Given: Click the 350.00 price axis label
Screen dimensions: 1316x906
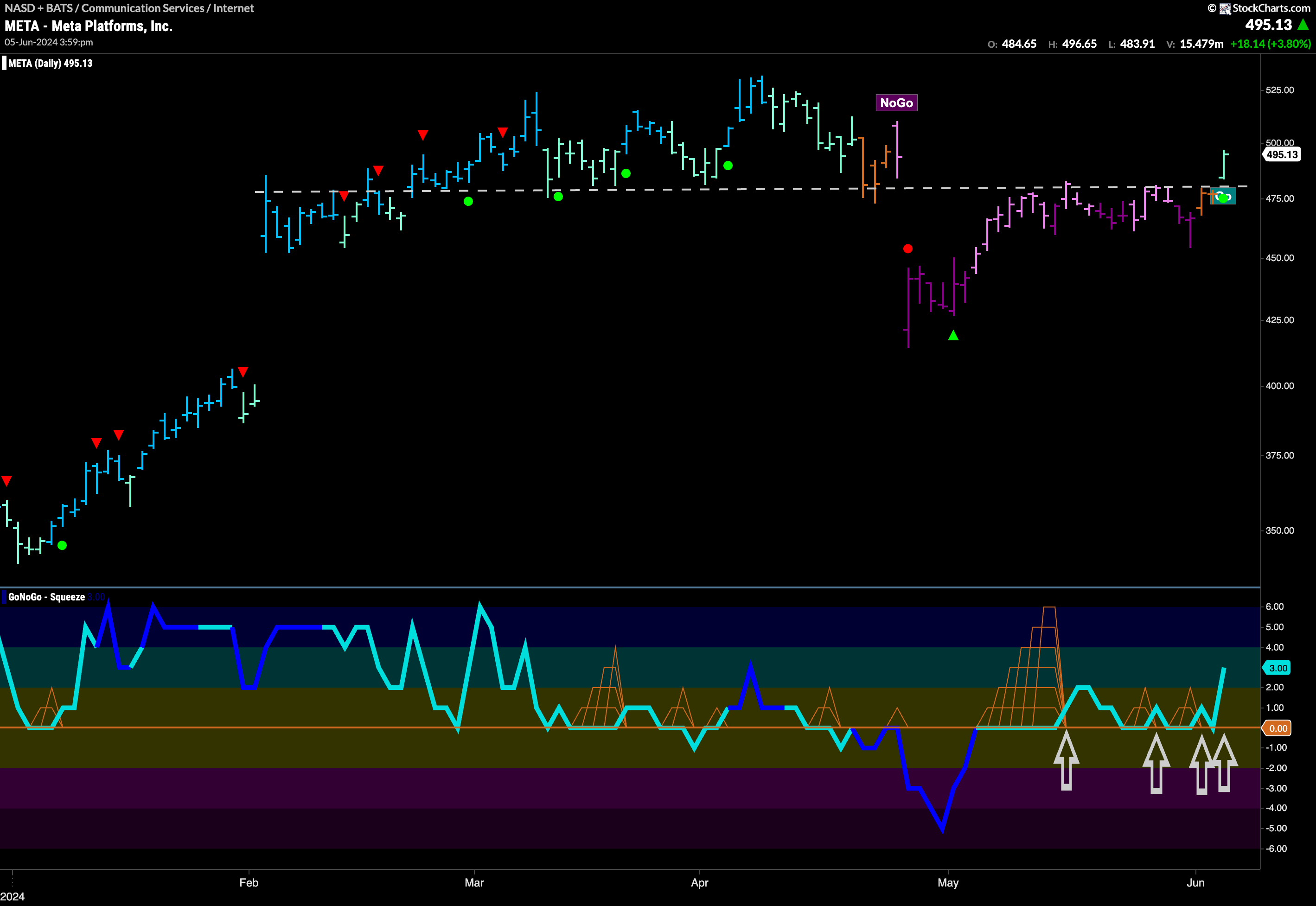Looking at the screenshot, I should coord(1280,531).
